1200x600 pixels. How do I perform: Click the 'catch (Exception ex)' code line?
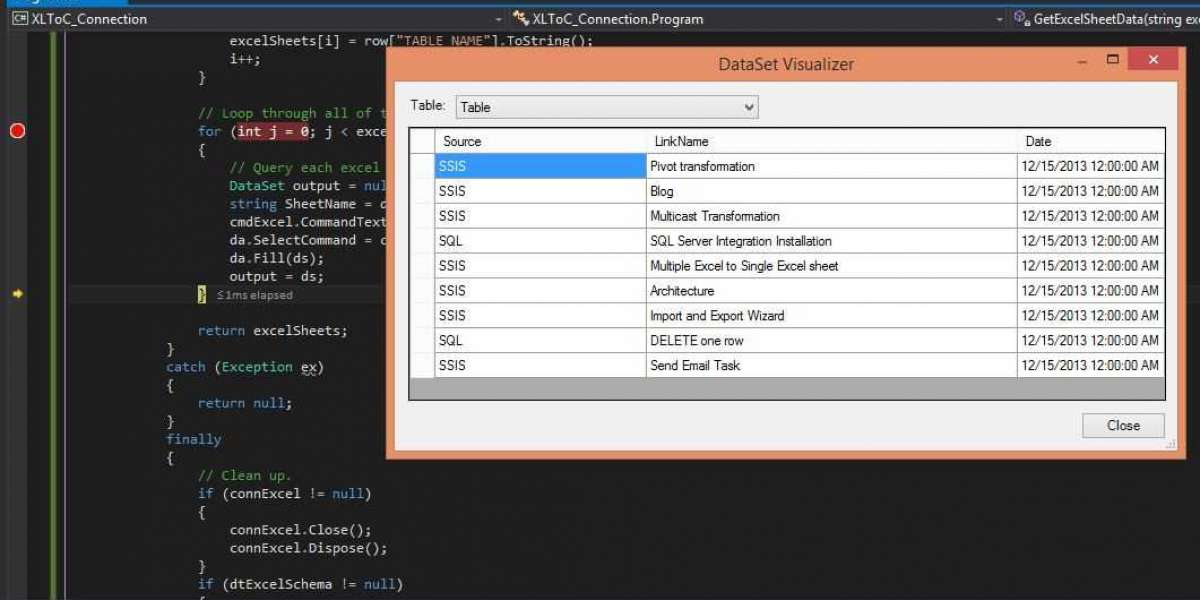tap(245, 367)
